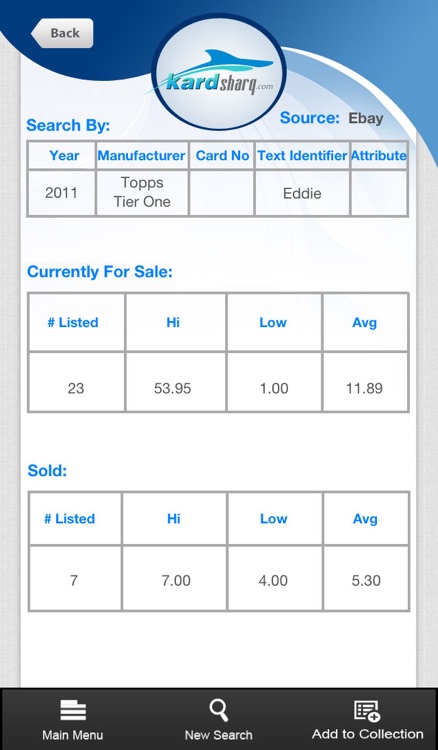Select the Main Menu label
Image resolution: width=438 pixels, height=750 pixels.
[x=73, y=735]
